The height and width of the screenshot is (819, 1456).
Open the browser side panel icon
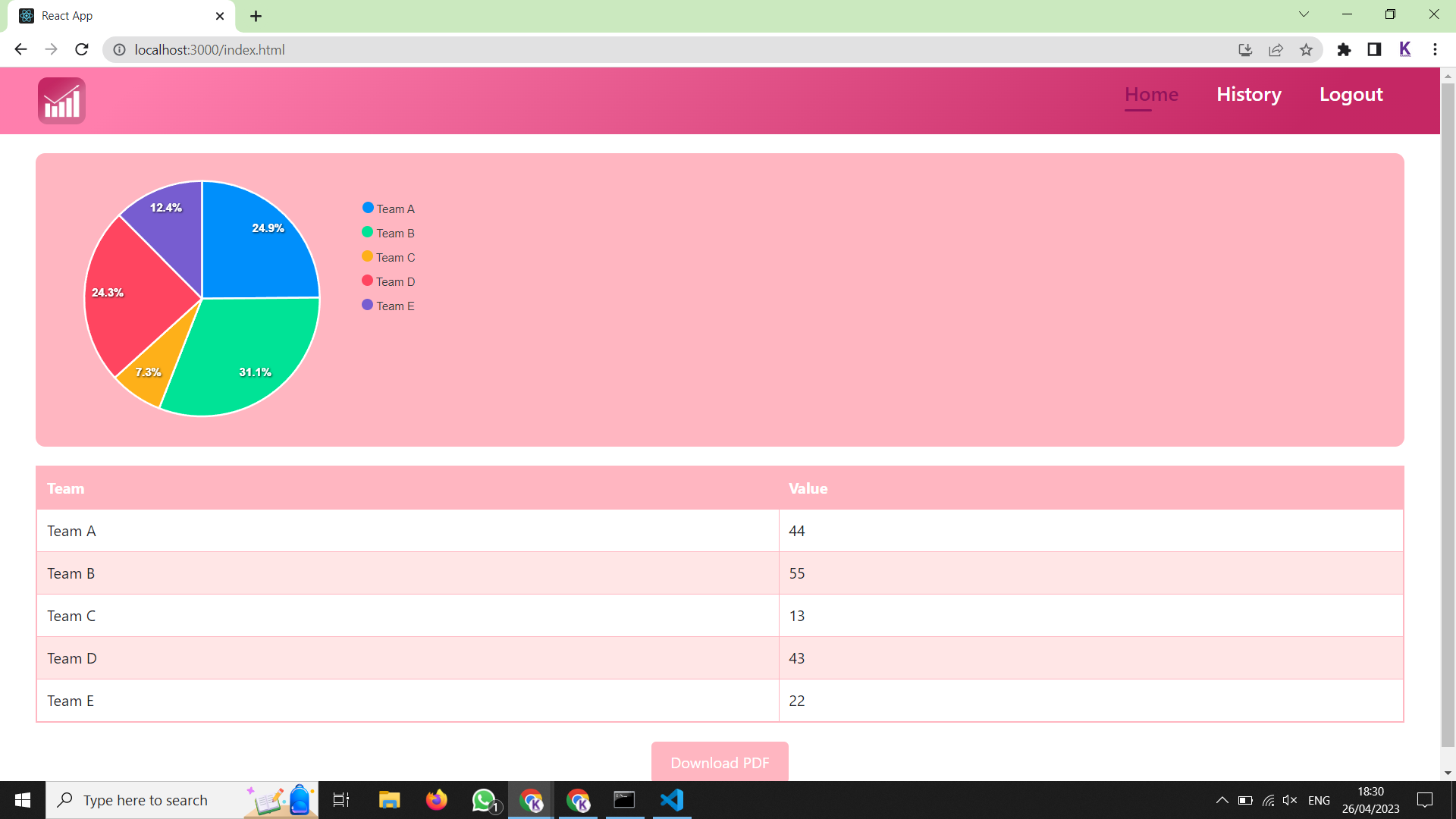(1374, 50)
